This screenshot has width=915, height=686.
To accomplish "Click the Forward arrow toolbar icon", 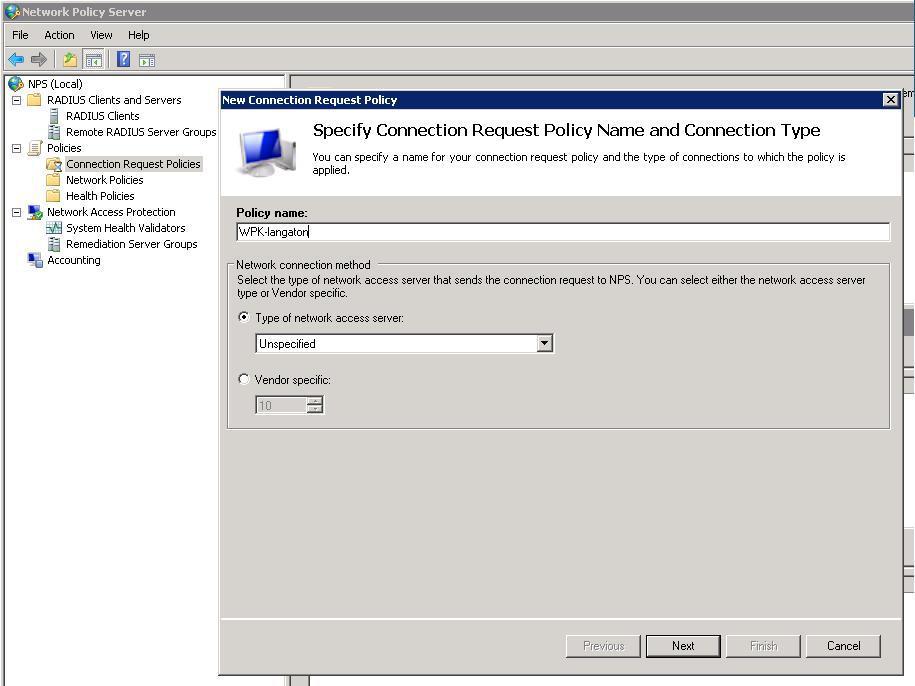I will 39,59.
